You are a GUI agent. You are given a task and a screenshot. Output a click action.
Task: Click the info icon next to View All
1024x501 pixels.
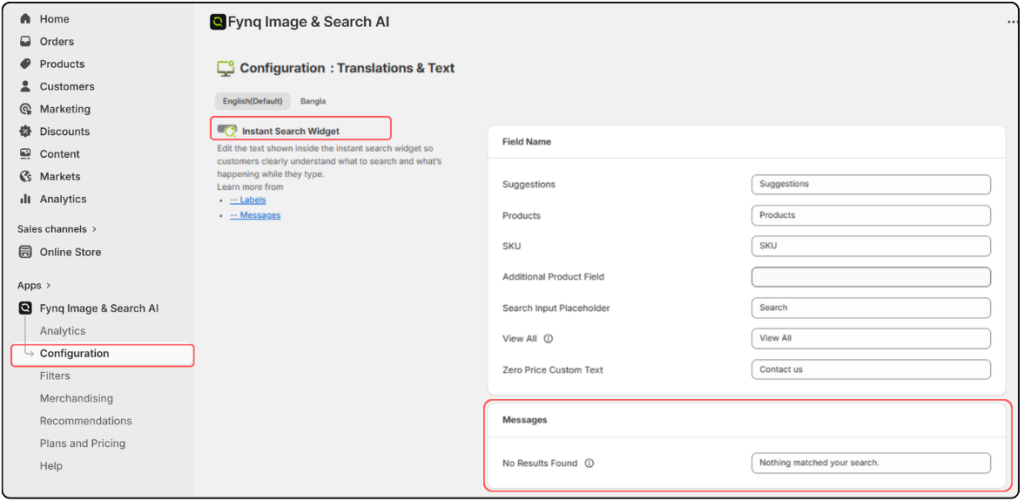(x=549, y=339)
